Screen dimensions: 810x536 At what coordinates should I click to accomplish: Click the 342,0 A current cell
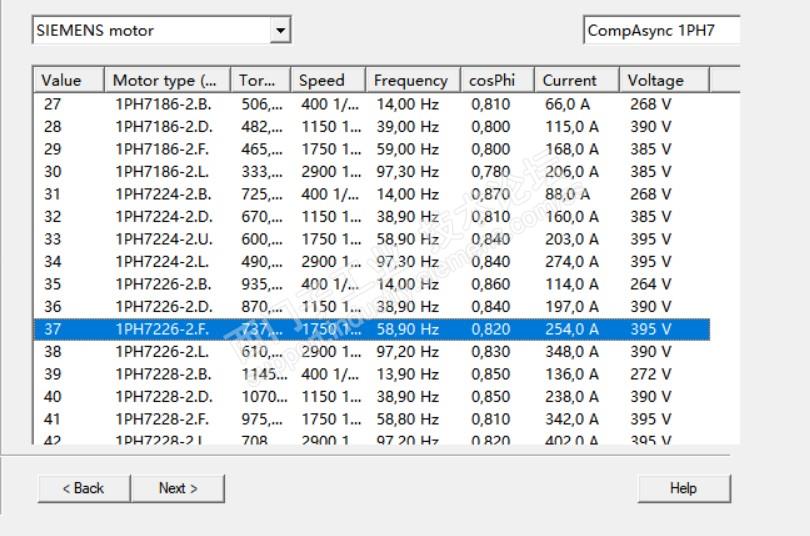tap(572, 419)
